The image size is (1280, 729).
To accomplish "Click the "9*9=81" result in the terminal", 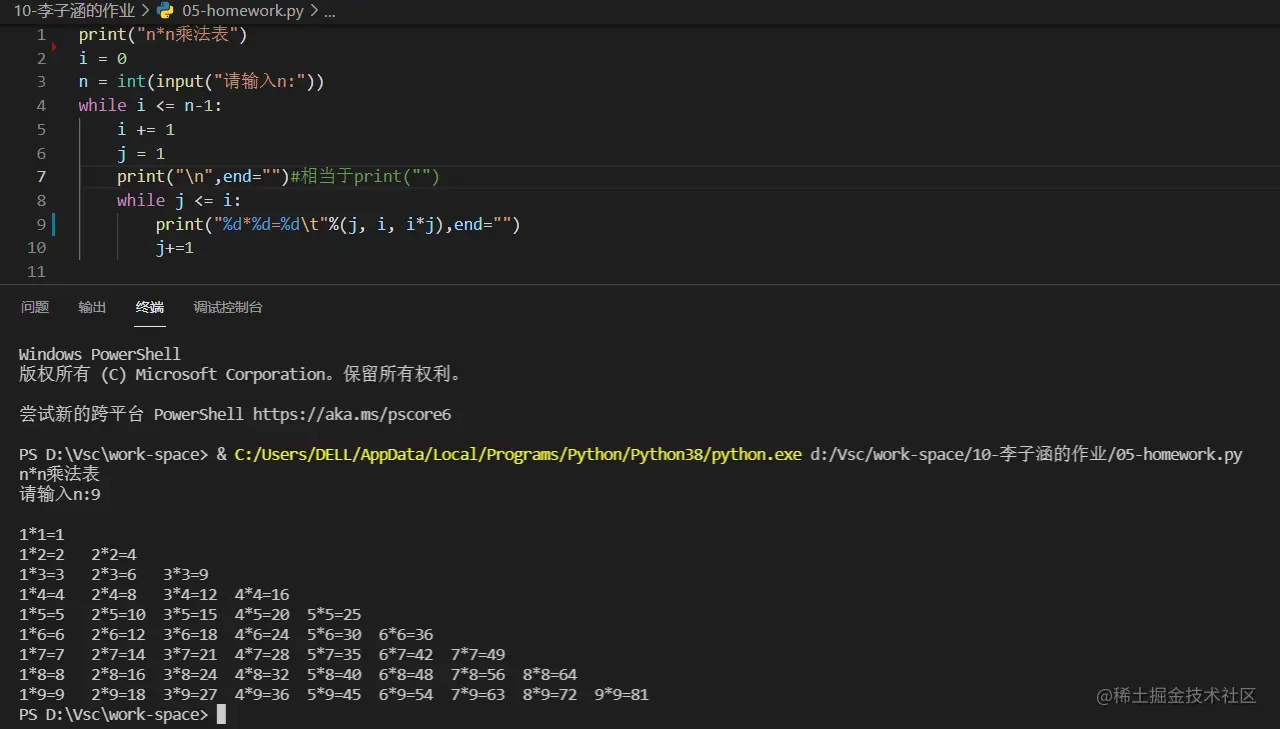I will coord(622,694).
